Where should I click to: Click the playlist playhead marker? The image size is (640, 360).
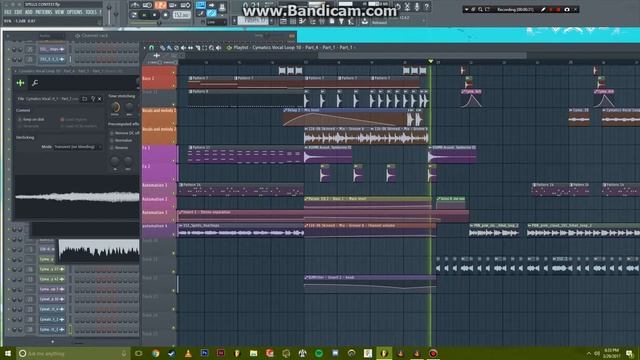pos(431,61)
